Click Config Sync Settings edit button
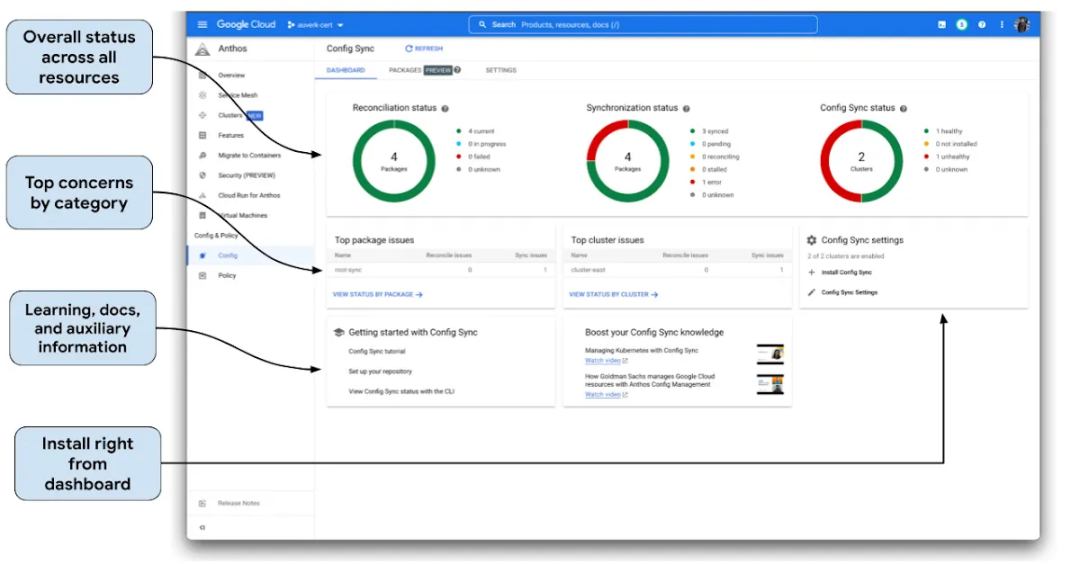The image size is (1080, 564). point(842,293)
